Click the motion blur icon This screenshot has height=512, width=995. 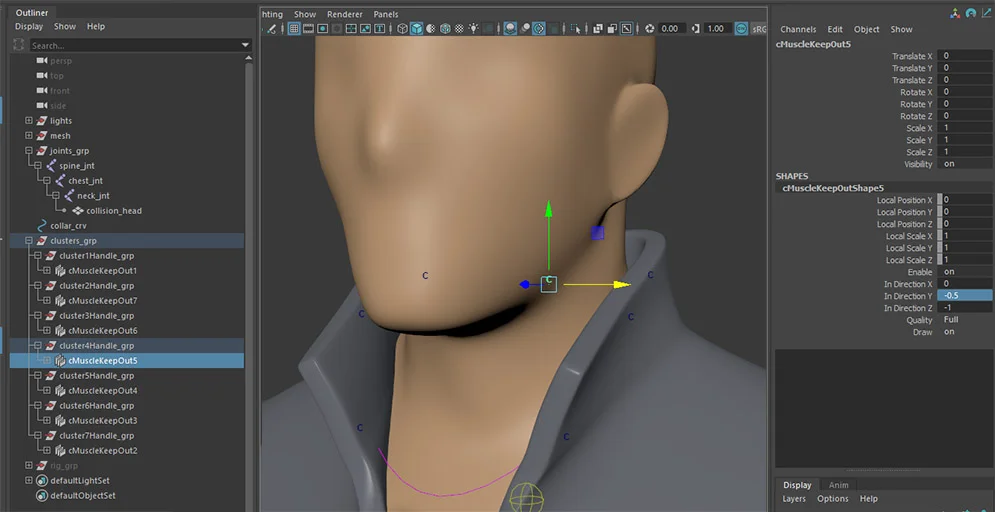pos(525,29)
